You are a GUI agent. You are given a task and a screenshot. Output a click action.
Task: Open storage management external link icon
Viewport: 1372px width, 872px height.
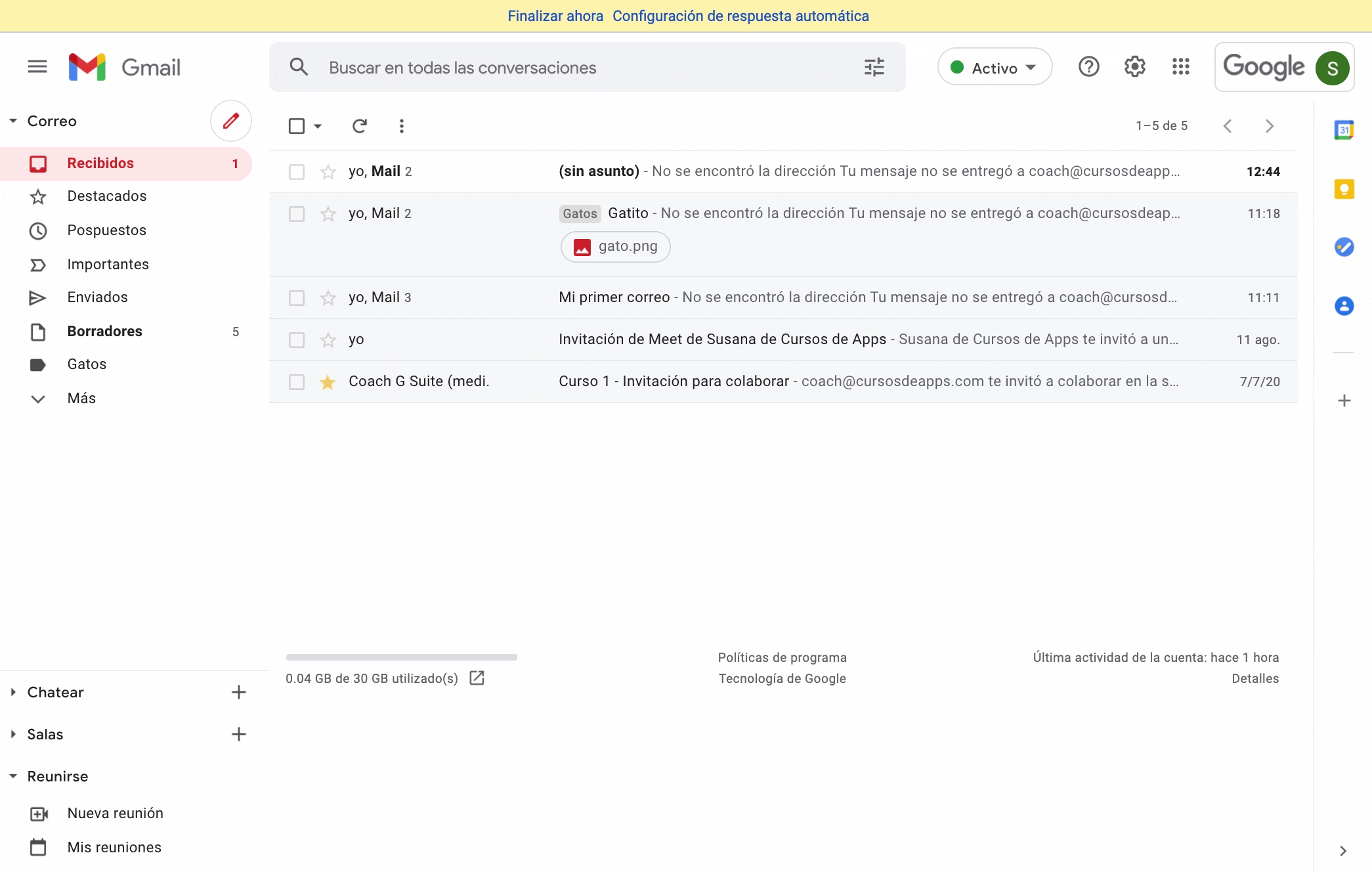click(x=477, y=678)
